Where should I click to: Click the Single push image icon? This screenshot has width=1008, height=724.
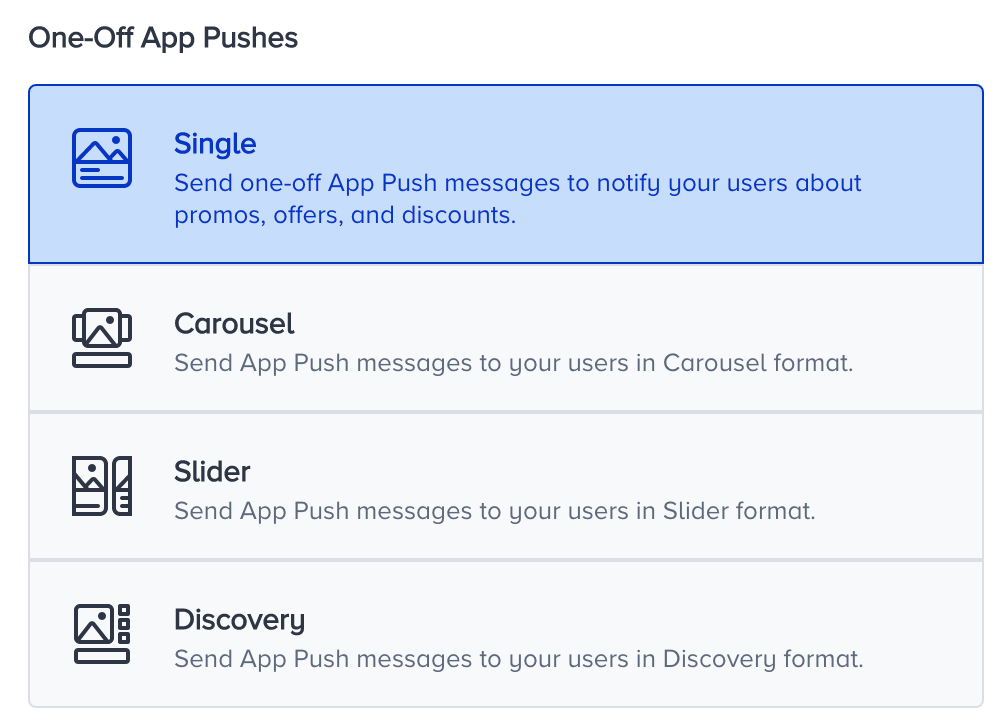(100, 157)
